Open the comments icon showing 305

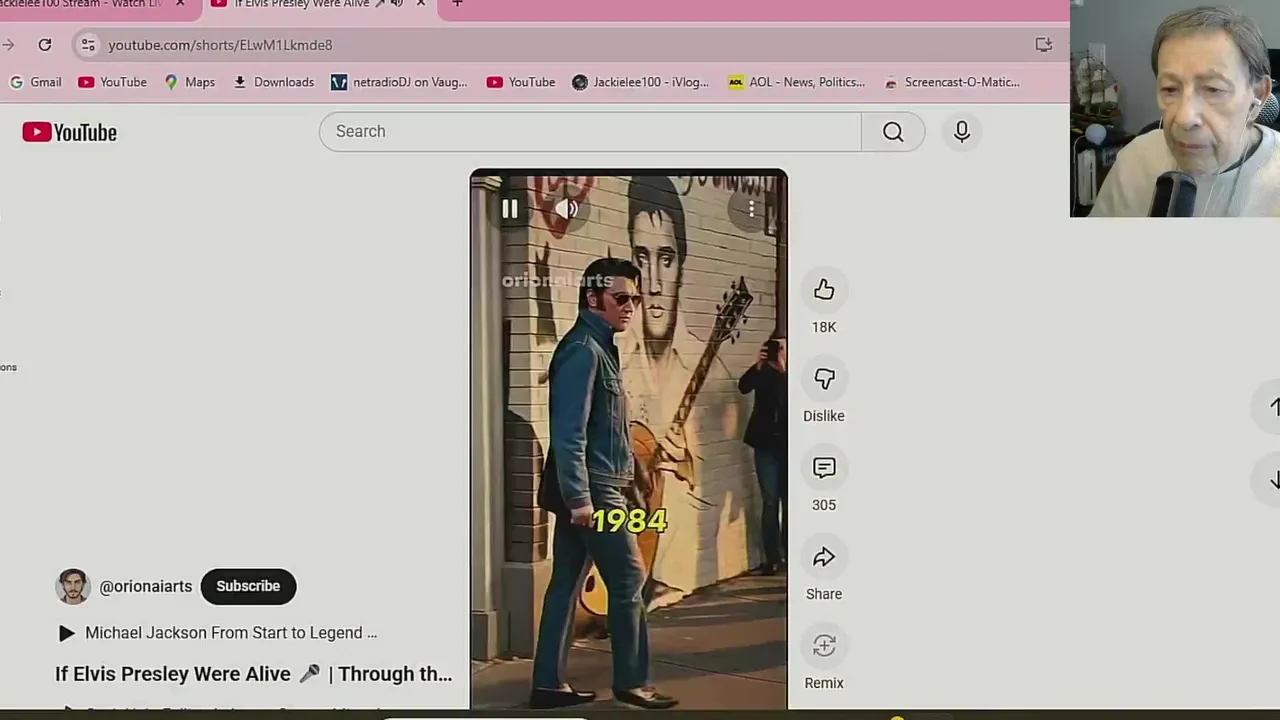[824, 468]
